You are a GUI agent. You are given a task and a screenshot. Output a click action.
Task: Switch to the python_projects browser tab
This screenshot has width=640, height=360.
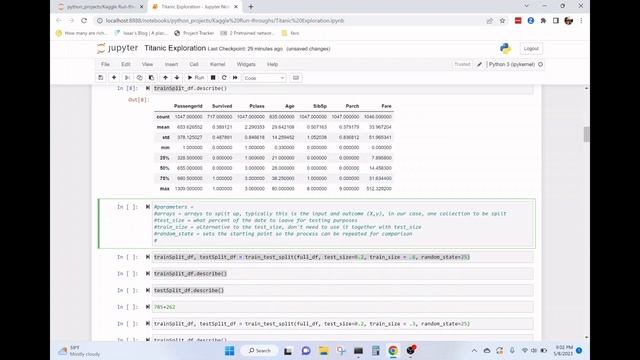101,7
